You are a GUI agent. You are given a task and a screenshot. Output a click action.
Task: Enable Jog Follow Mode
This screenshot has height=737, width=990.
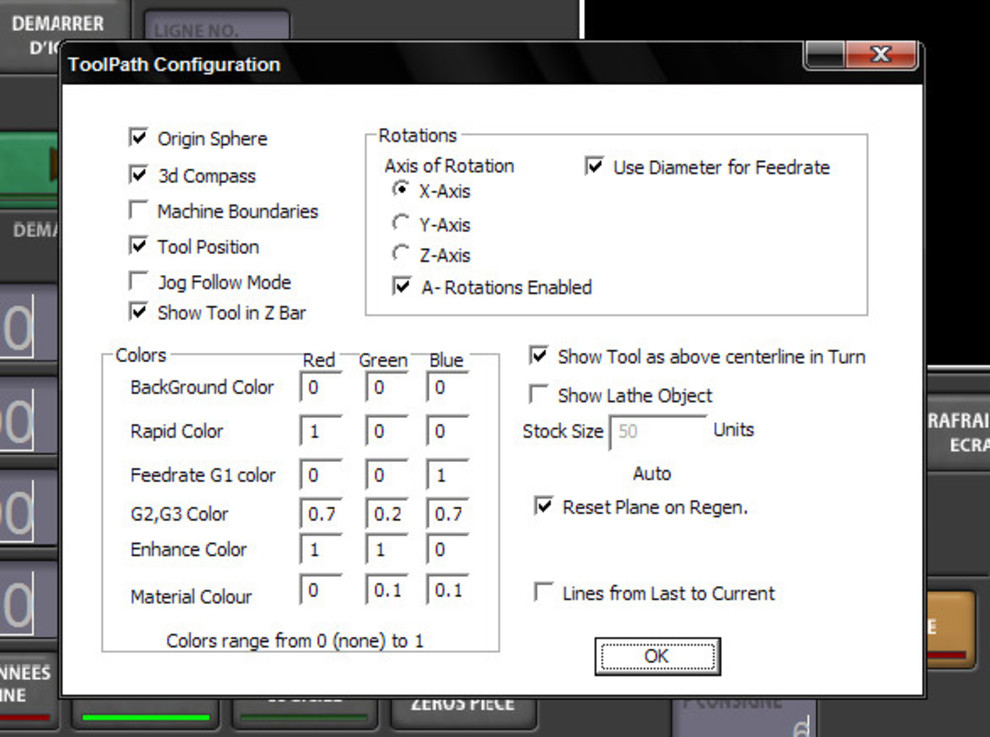[x=139, y=282]
